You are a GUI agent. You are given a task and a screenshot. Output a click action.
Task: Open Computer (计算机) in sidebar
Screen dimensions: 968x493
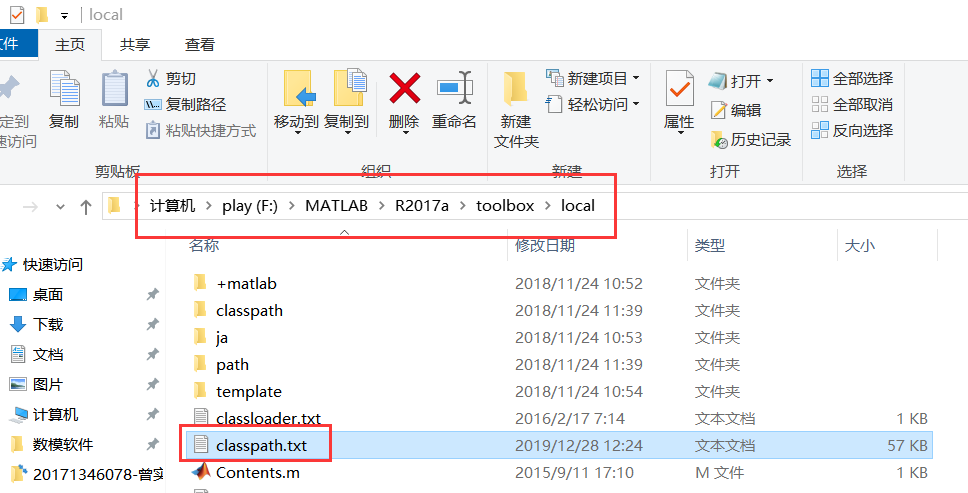43,415
